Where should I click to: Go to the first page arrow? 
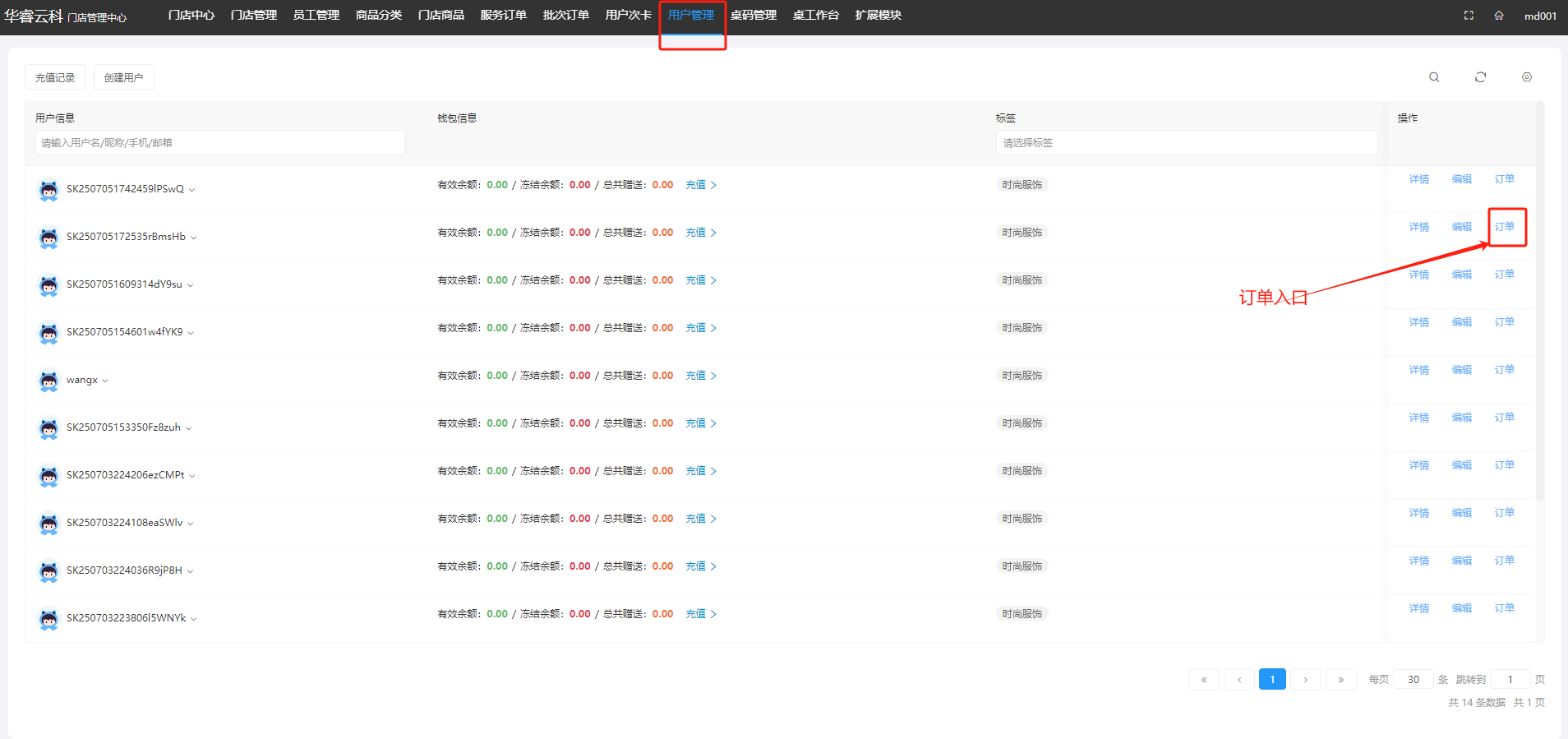click(x=1204, y=680)
